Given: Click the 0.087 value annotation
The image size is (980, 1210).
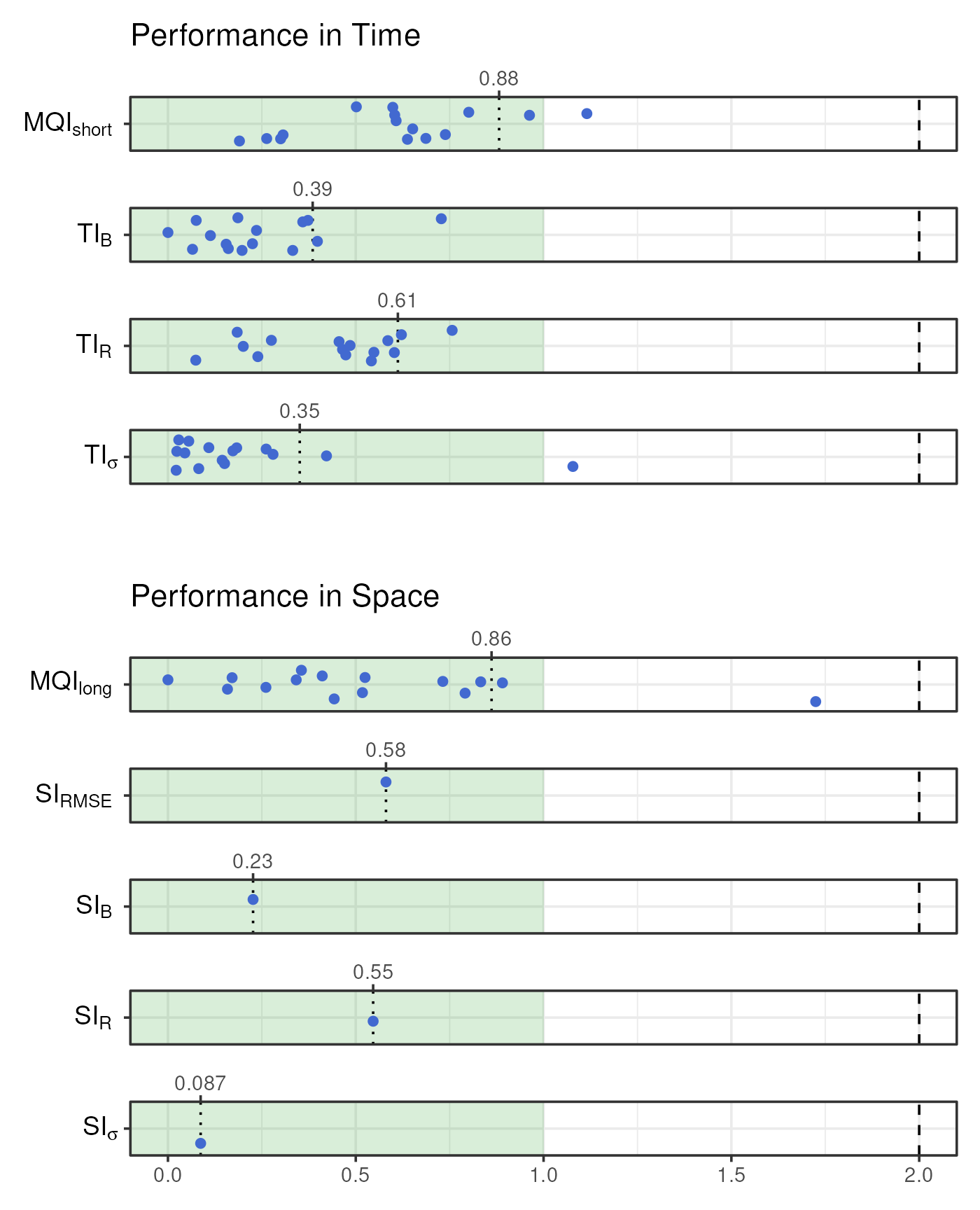Looking at the screenshot, I should [x=200, y=1083].
